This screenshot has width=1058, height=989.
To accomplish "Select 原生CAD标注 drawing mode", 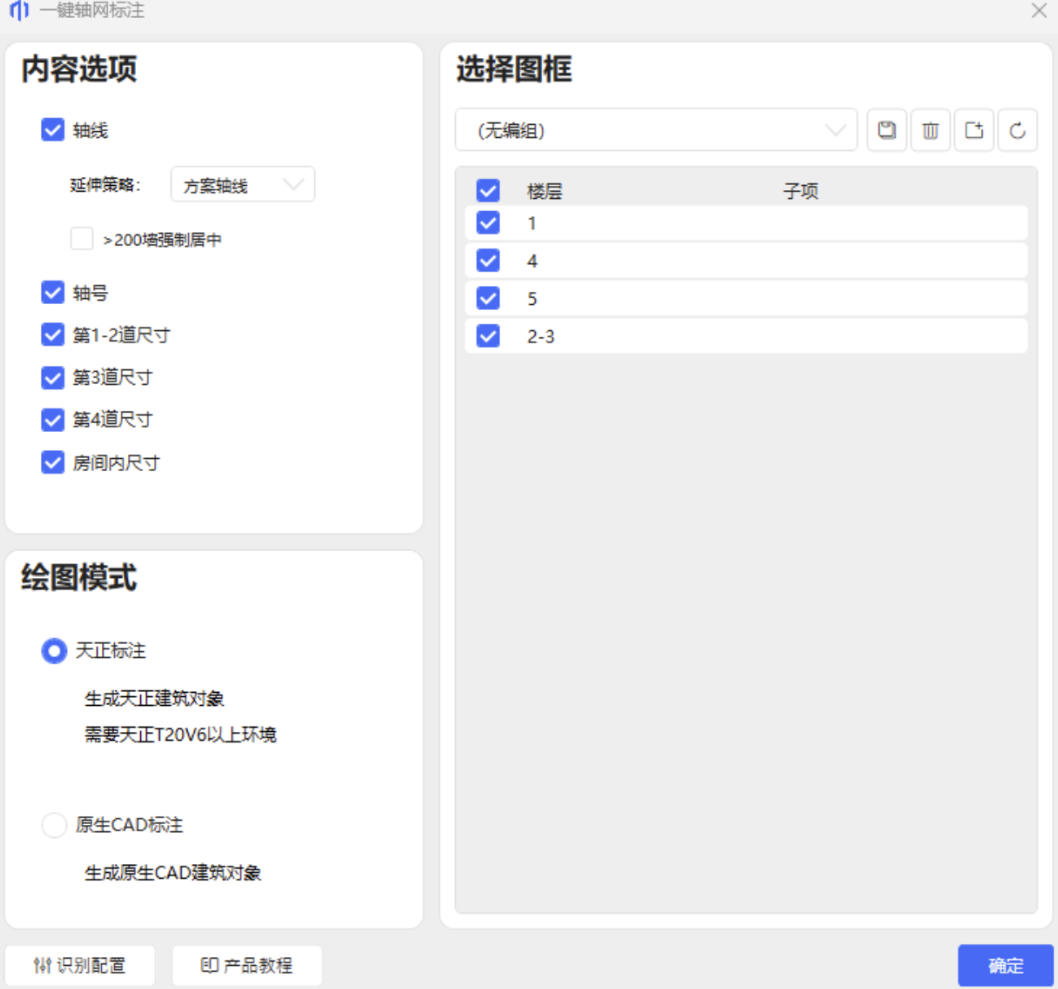I will [54, 825].
